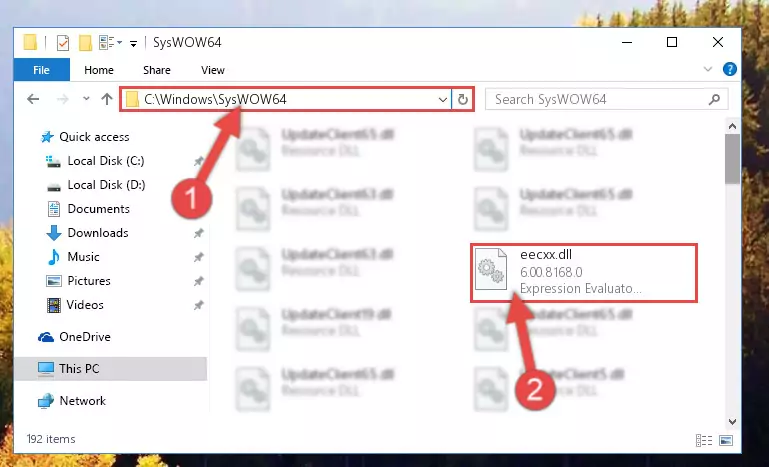The image size is (769, 467).
Task: Switch to the Home ribbon tab
Action: tap(99, 70)
